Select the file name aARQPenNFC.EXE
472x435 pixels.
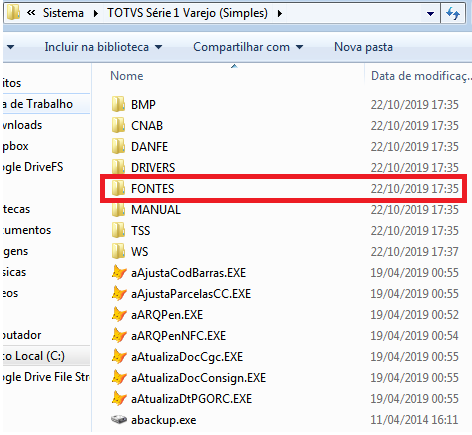coord(178,336)
